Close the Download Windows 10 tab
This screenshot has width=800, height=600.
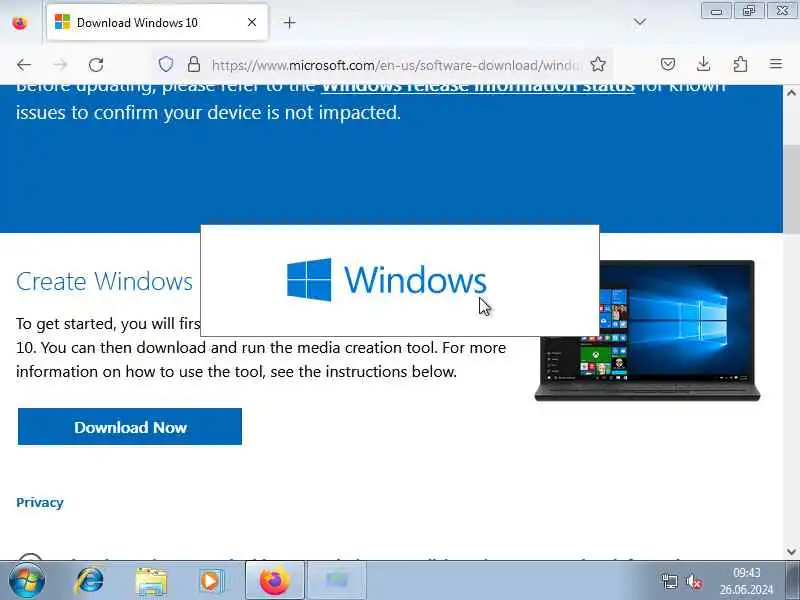point(252,22)
